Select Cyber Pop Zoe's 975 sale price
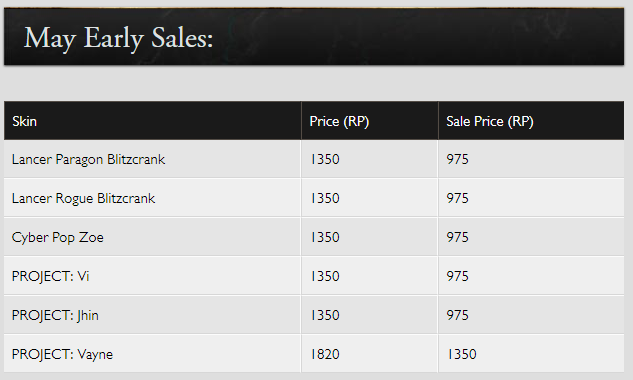Screen dimensions: 633x380 [457, 237]
